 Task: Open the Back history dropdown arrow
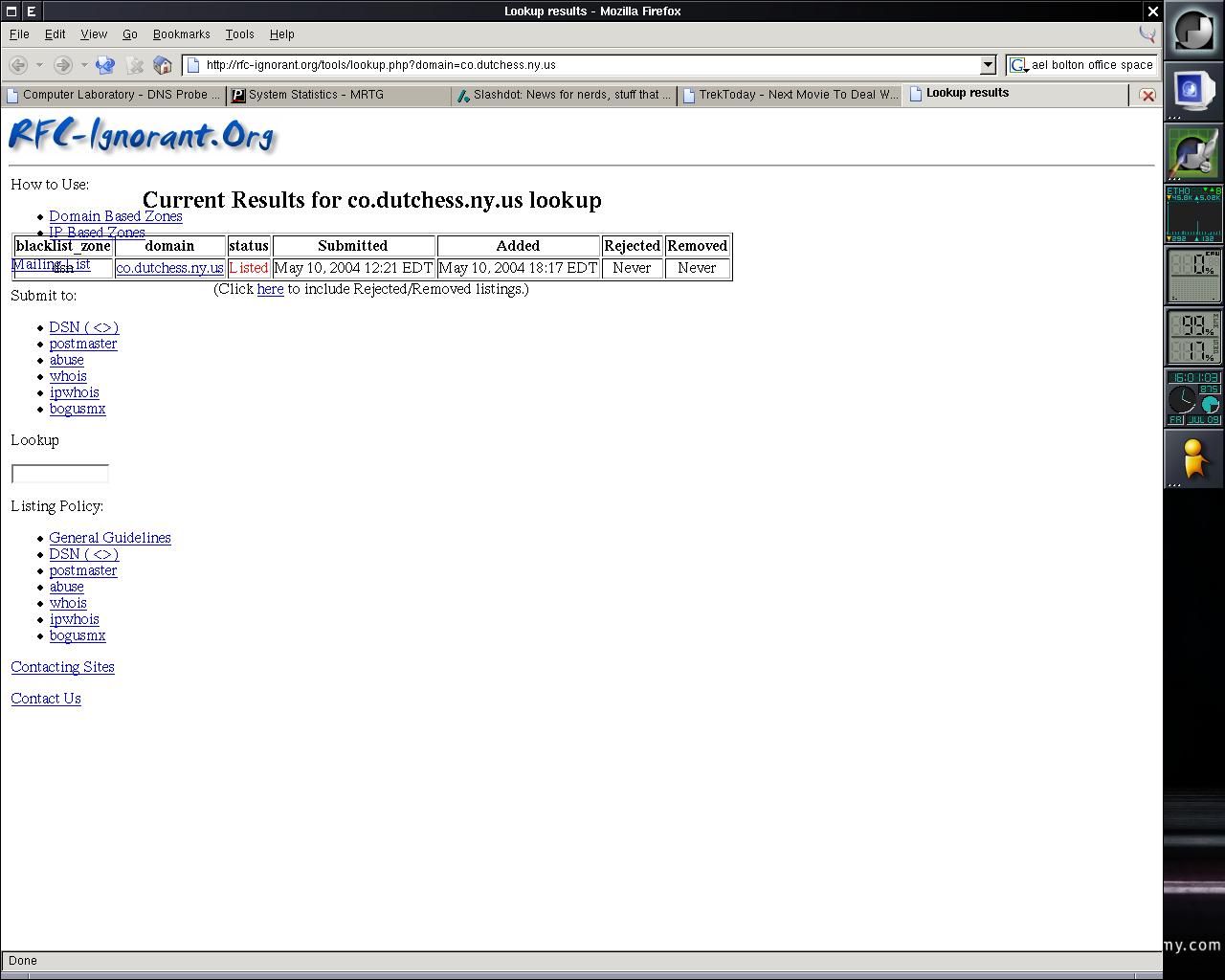pos(39,65)
